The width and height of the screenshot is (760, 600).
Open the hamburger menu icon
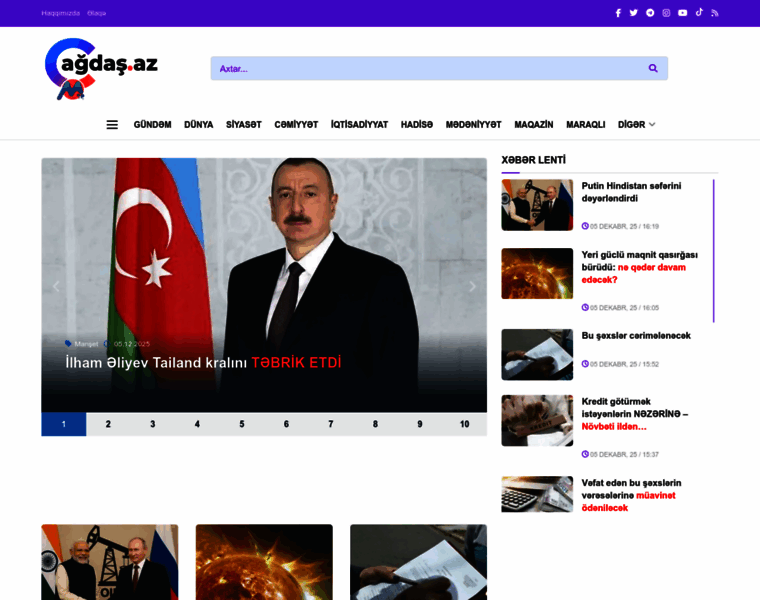click(x=112, y=125)
